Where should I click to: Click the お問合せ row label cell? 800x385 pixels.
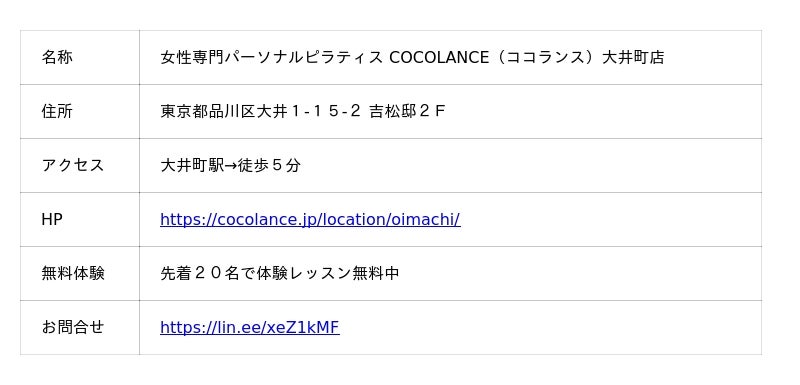pyautogui.click(x=80, y=328)
